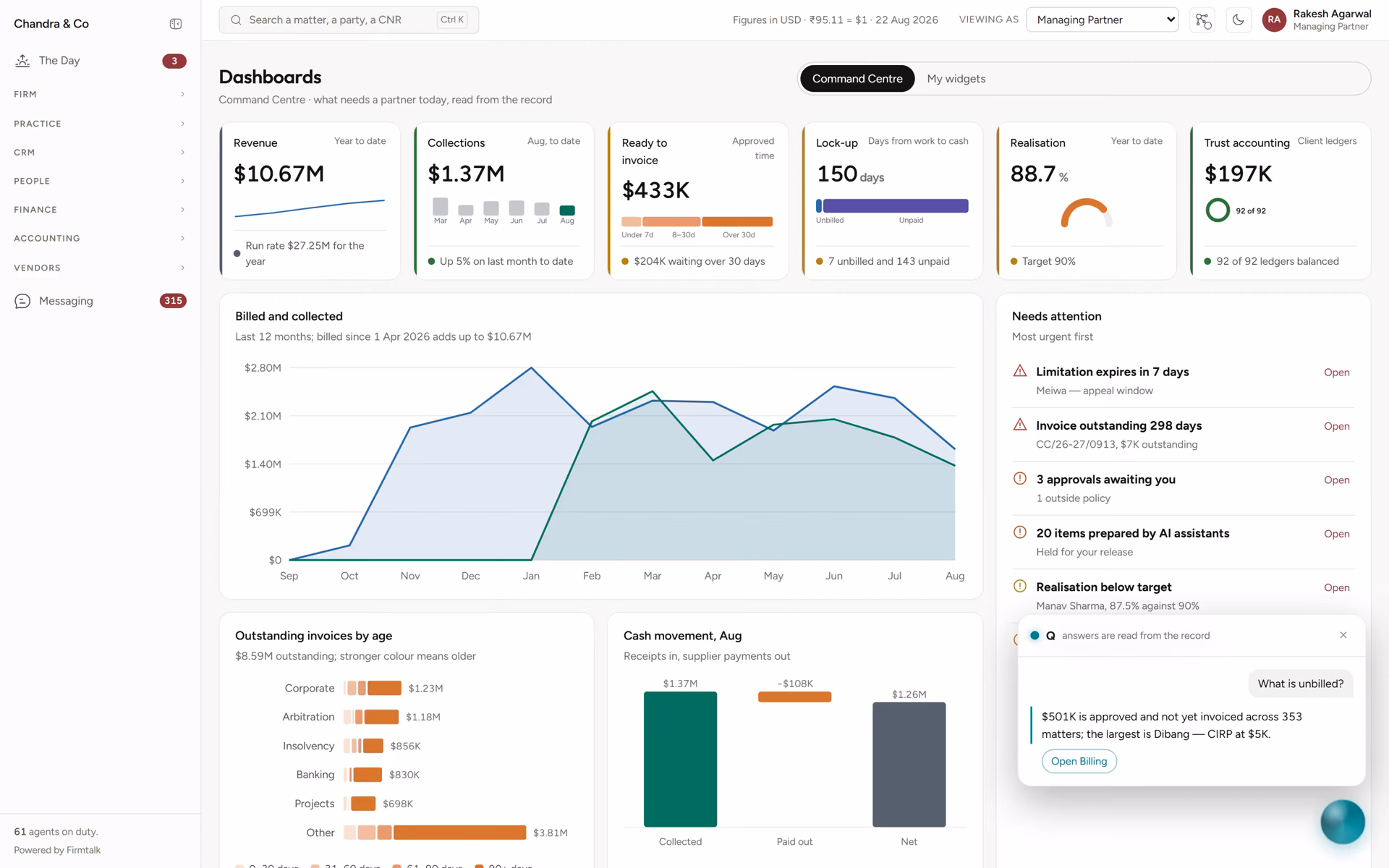
Task: Open the Collections KPI card
Action: pyautogui.click(x=504, y=201)
